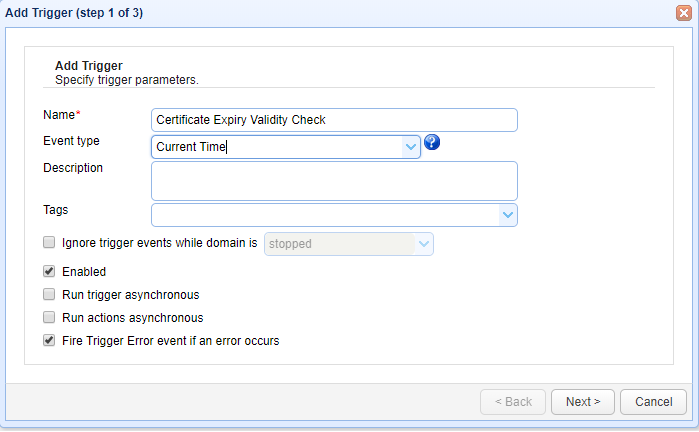Click the Cancel button

653,402
